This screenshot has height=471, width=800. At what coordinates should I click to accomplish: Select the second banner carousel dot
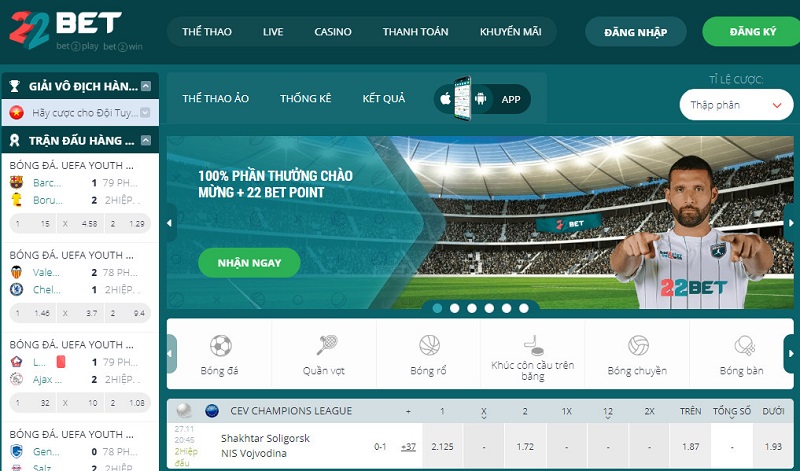455,308
